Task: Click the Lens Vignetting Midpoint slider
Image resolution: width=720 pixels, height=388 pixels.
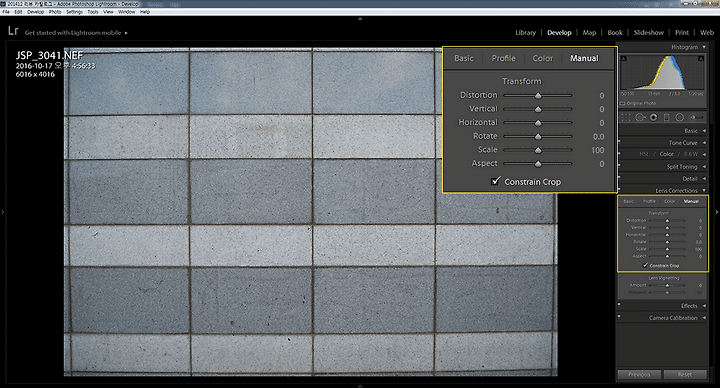Action: (667, 292)
